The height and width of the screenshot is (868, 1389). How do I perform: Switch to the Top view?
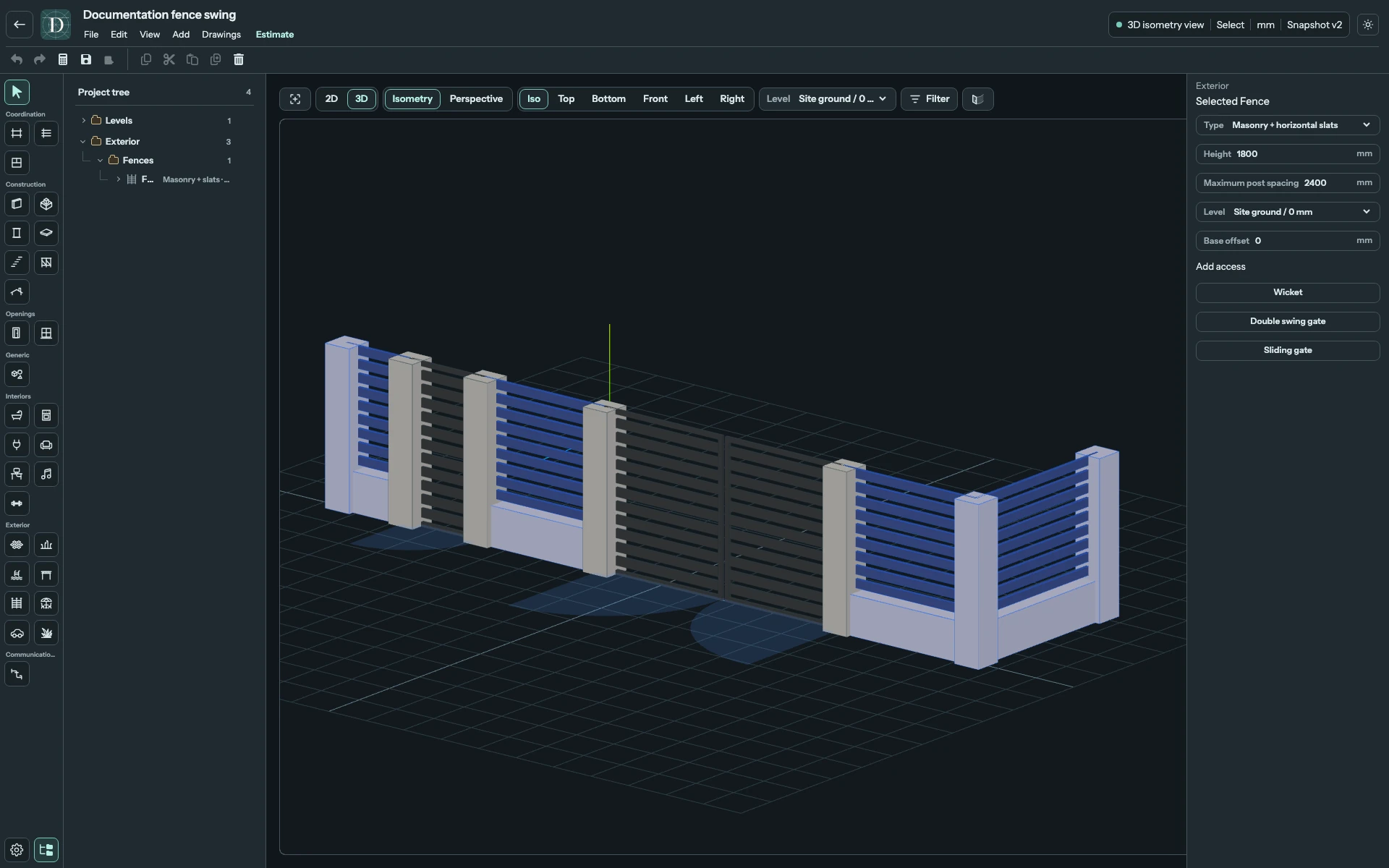[x=566, y=99]
